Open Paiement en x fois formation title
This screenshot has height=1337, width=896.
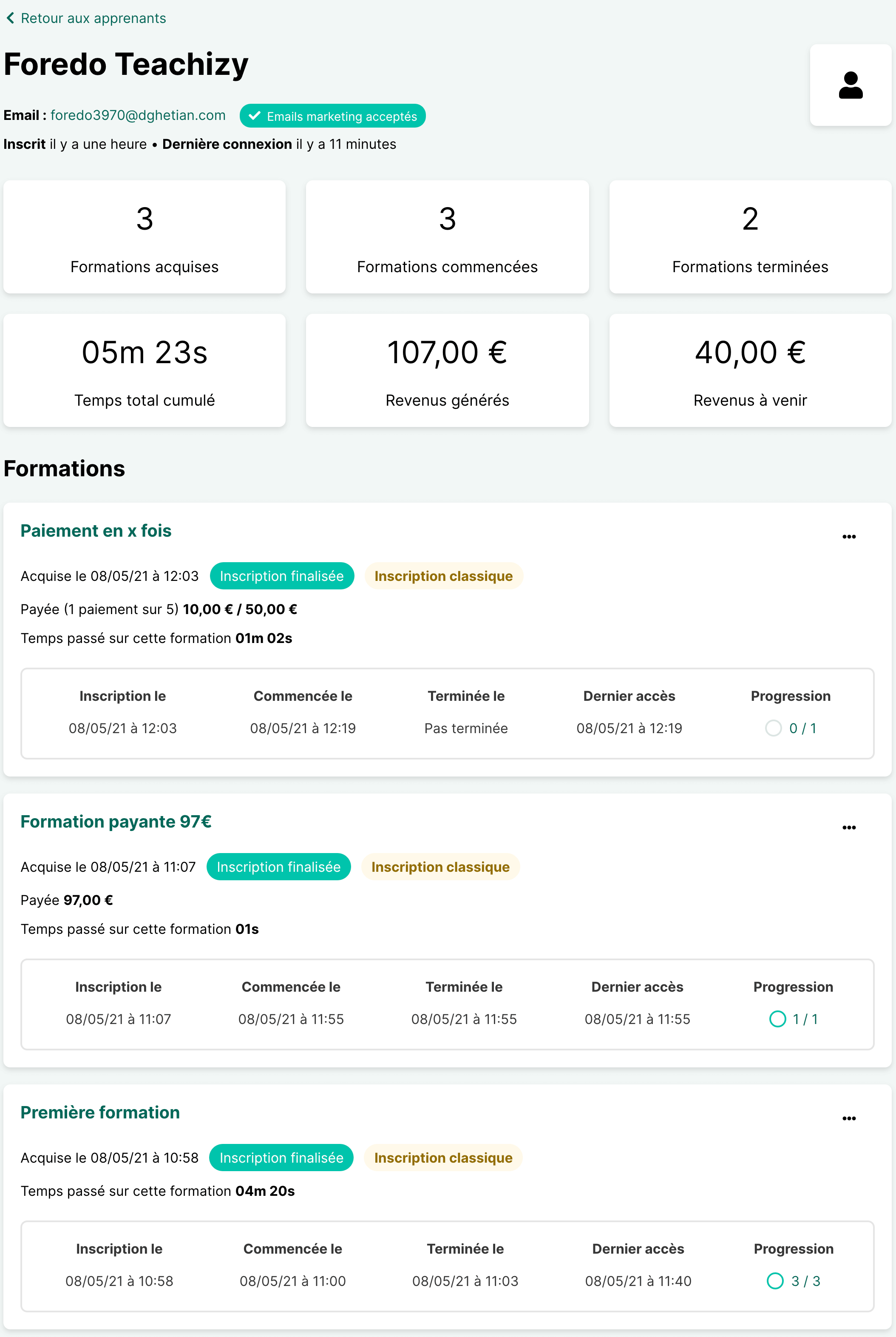(x=96, y=530)
